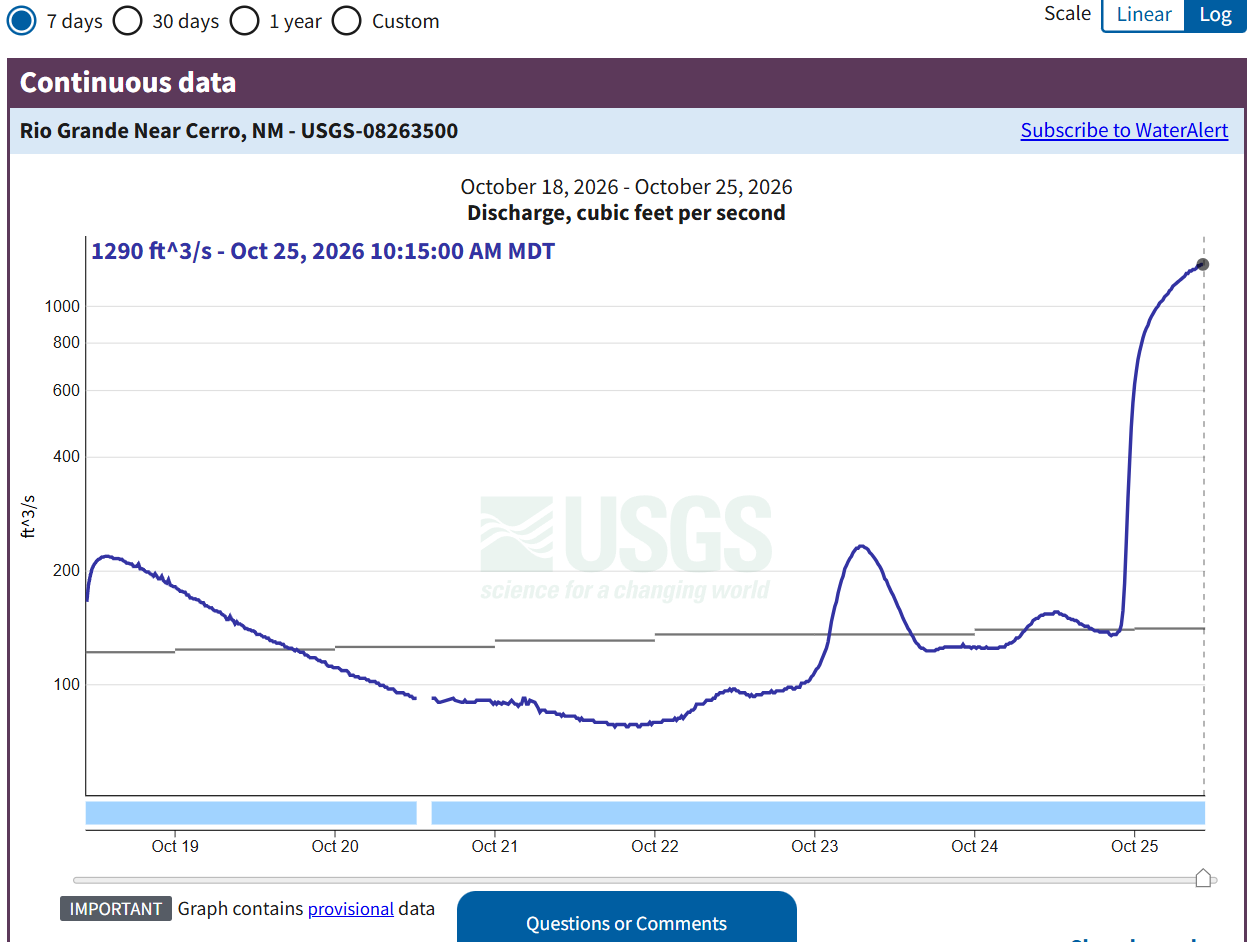Image resolution: width=1257 pixels, height=942 pixels.
Task: Click the 1000 y-axis tick label
Action: pos(62,307)
